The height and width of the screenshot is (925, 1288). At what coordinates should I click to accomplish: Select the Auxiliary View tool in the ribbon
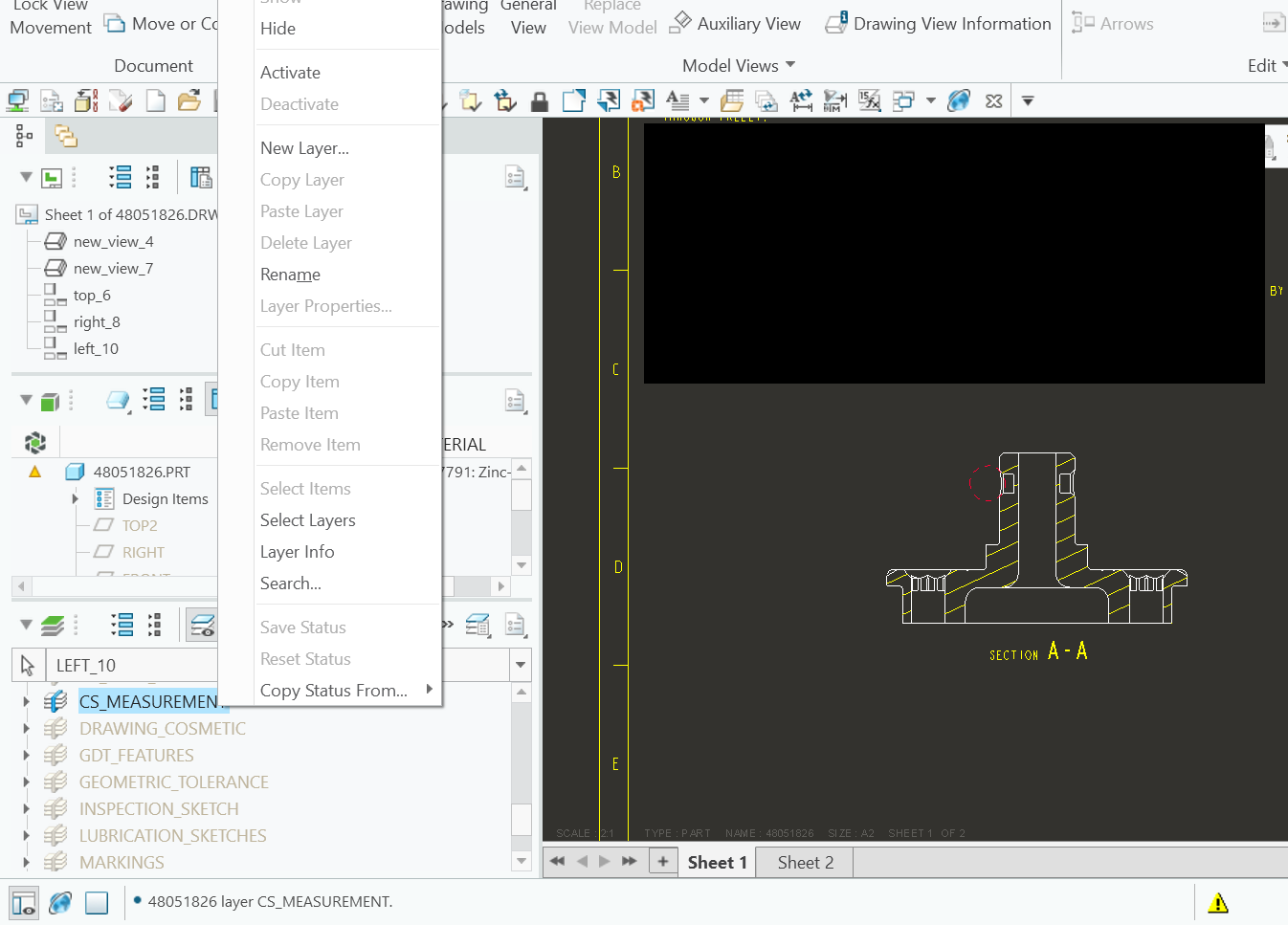pyautogui.click(x=736, y=23)
